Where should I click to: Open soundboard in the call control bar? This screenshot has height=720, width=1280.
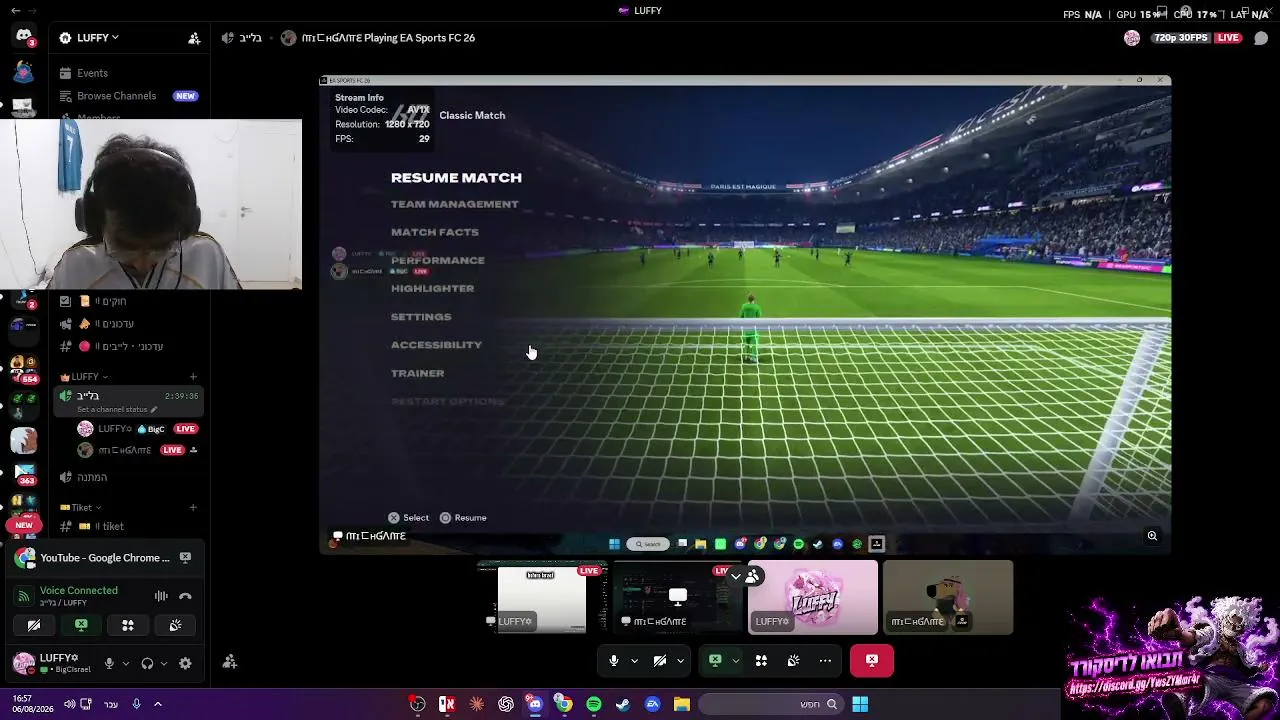[x=793, y=661]
